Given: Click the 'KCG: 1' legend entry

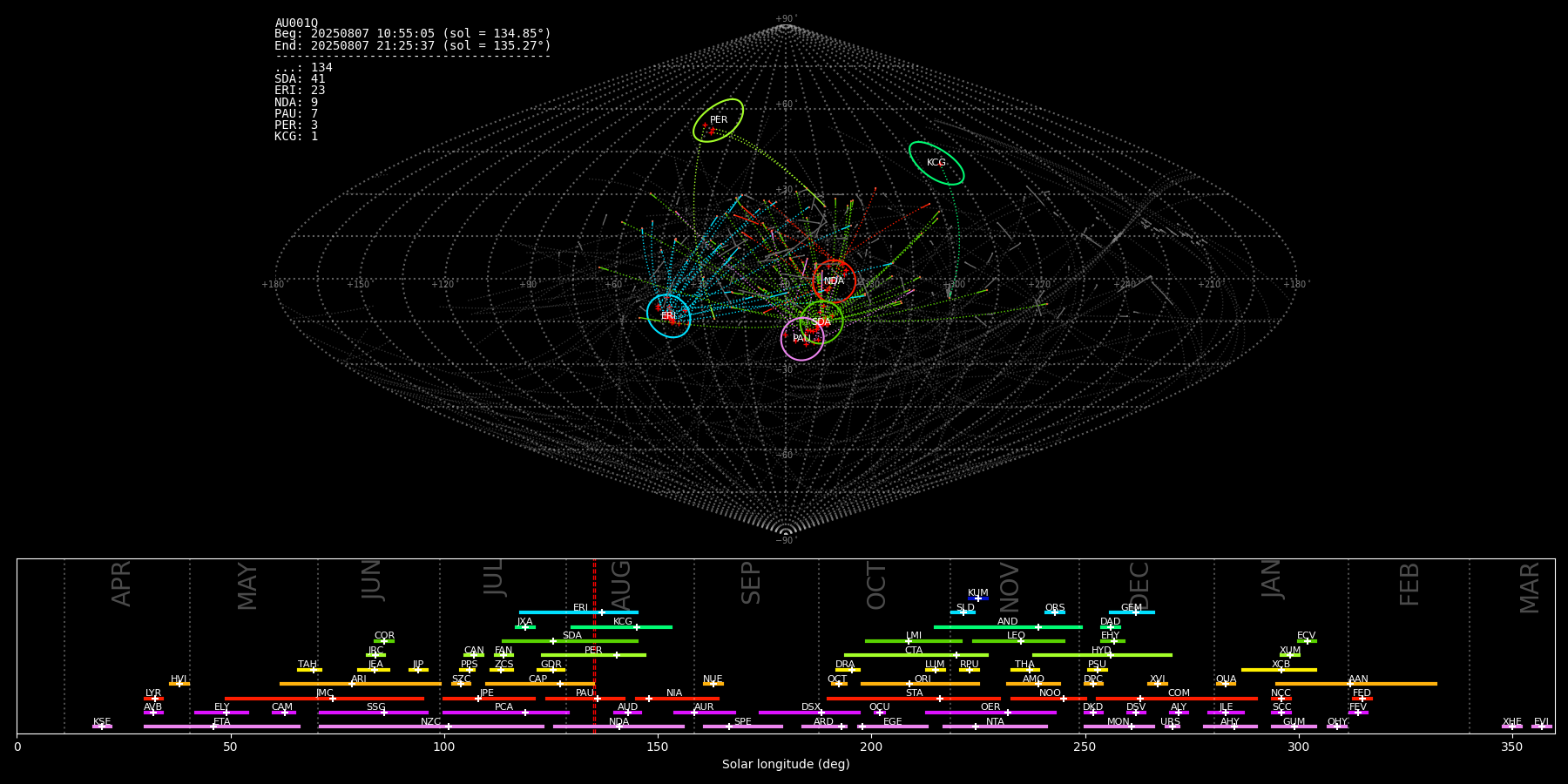Looking at the screenshot, I should coord(296,136).
